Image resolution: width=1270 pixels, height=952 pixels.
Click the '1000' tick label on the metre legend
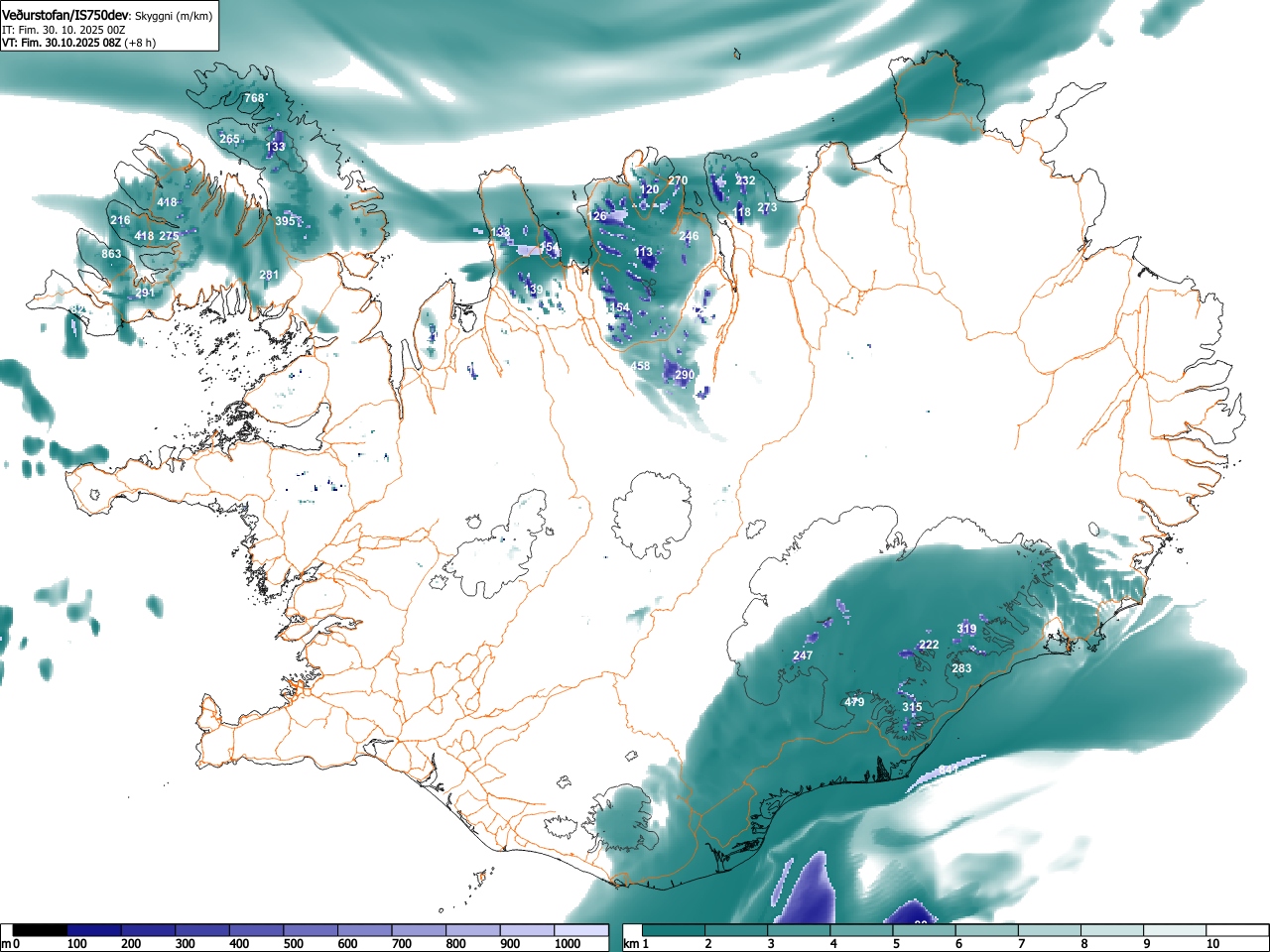click(568, 944)
